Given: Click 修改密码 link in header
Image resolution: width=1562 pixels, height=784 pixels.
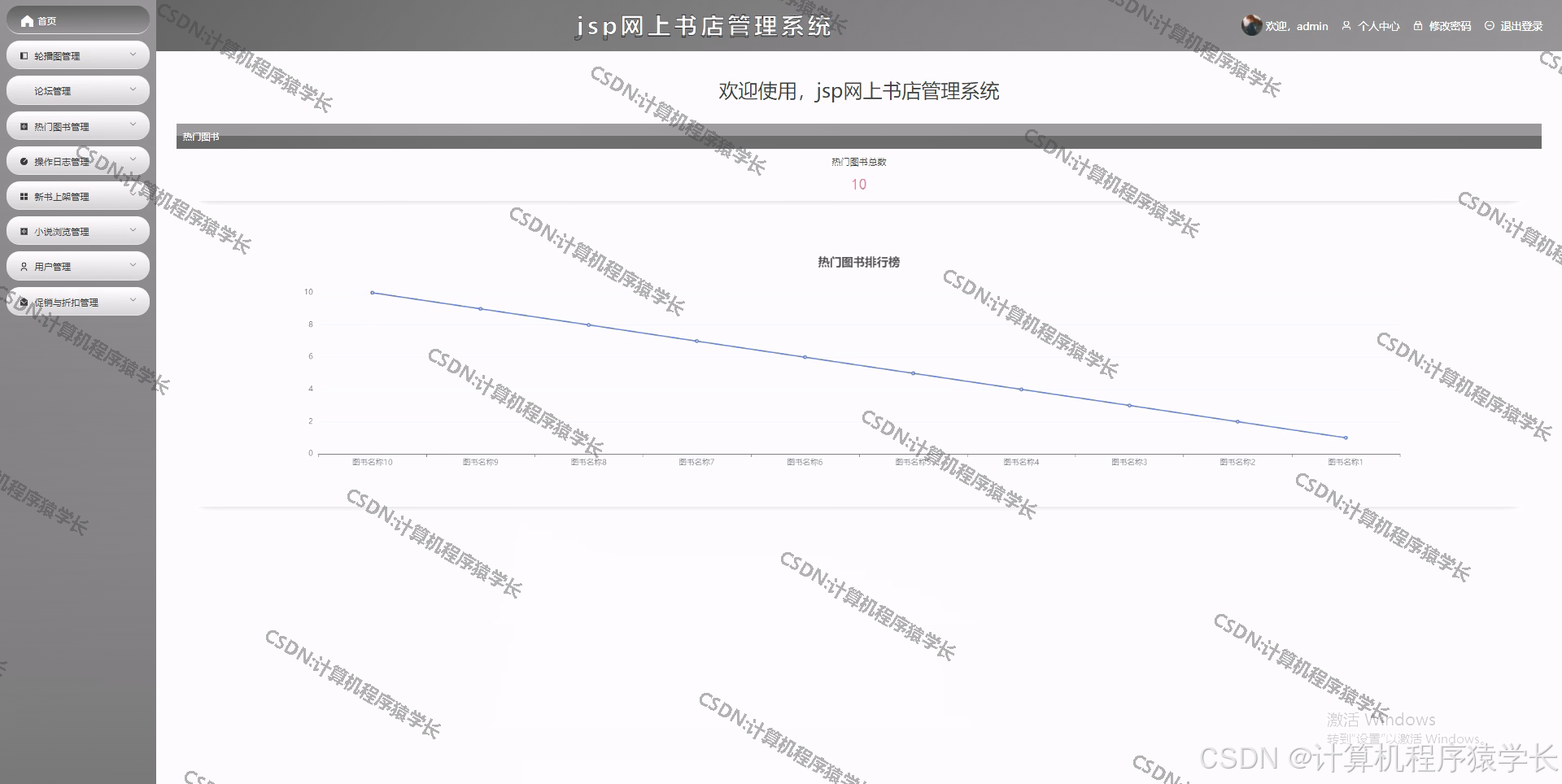Looking at the screenshot, I should 1450,26.
